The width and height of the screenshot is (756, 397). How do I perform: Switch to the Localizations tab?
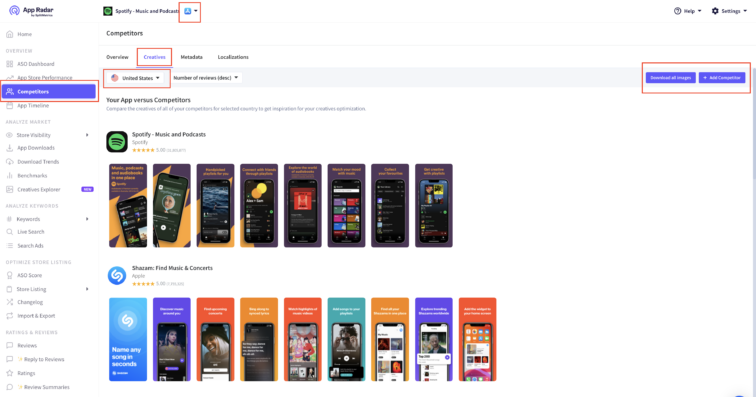tap(233, 57)
